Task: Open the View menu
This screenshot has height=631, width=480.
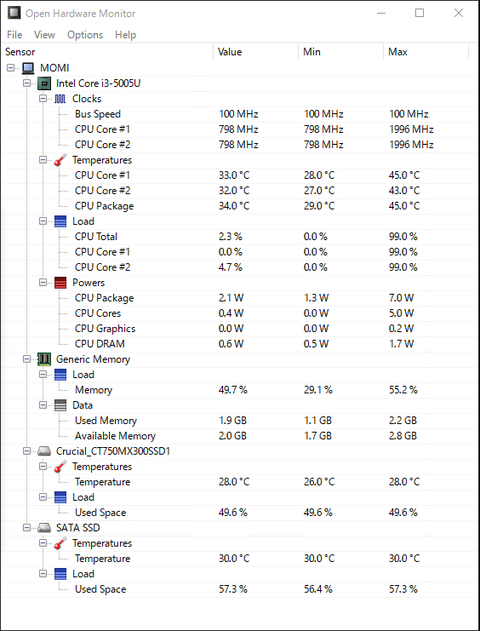Action: click(x=44, y=35)
